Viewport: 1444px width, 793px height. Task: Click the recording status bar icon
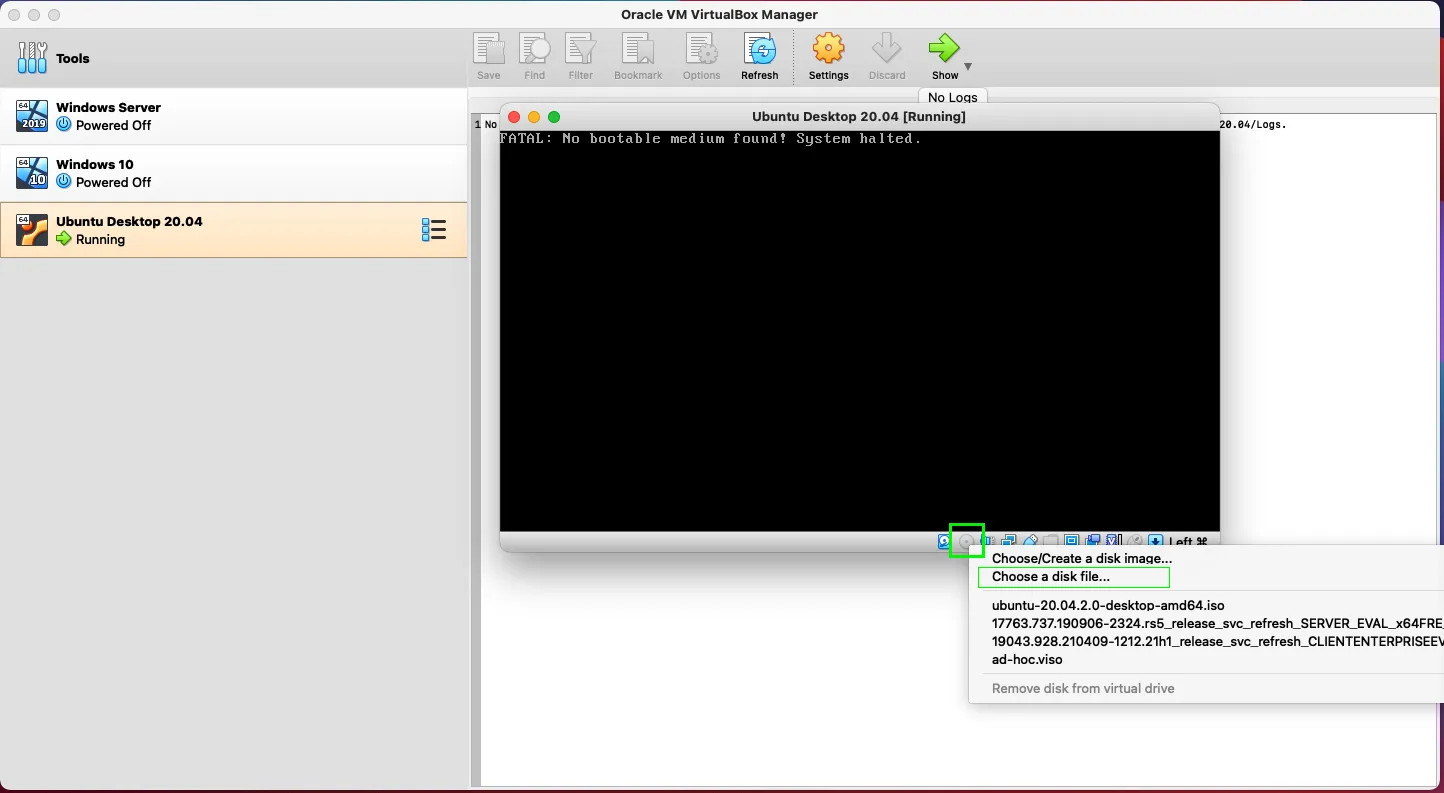(x=1093, y=542)
